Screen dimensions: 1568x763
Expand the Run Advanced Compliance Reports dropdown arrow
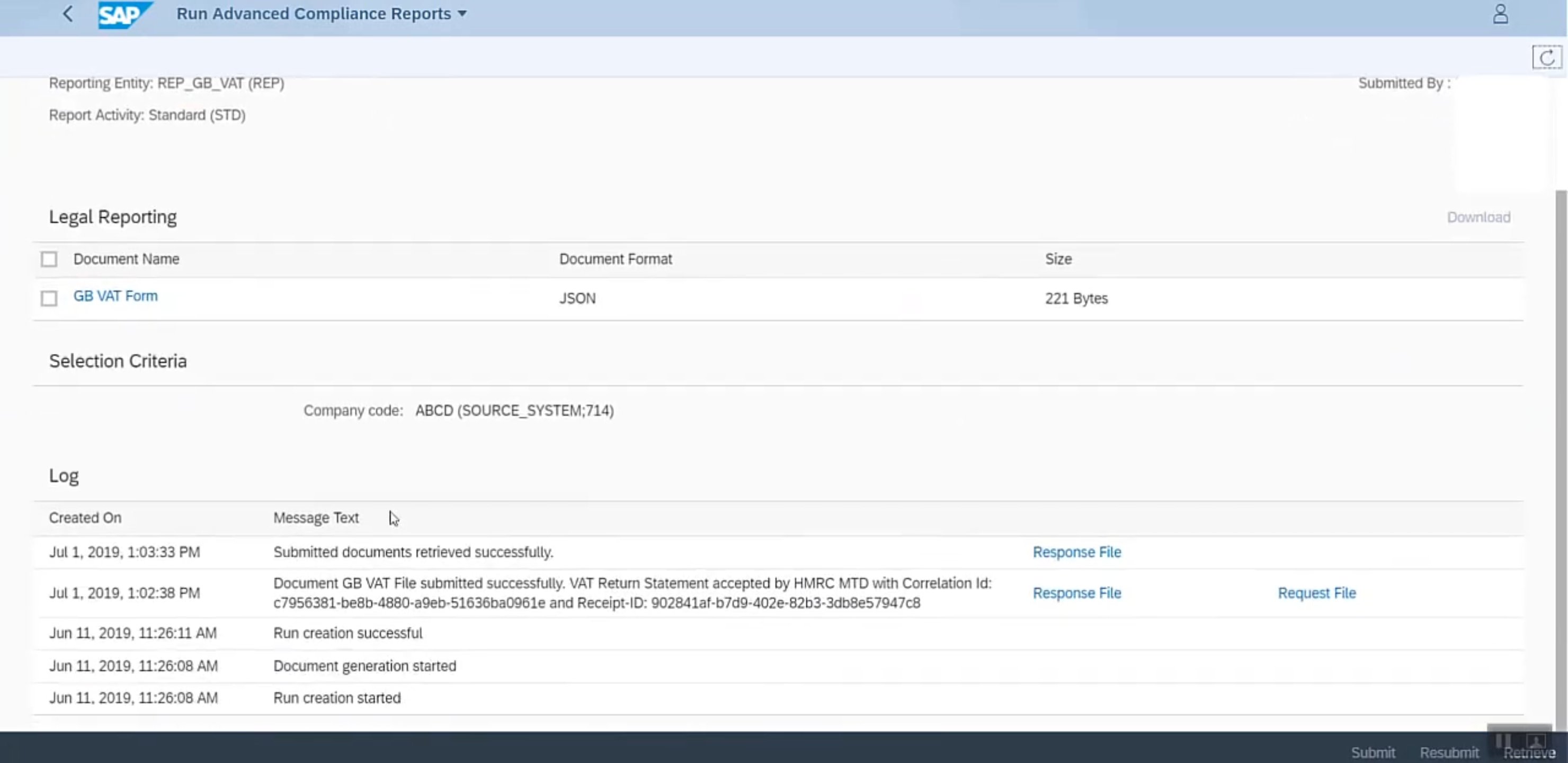(462, 14)
